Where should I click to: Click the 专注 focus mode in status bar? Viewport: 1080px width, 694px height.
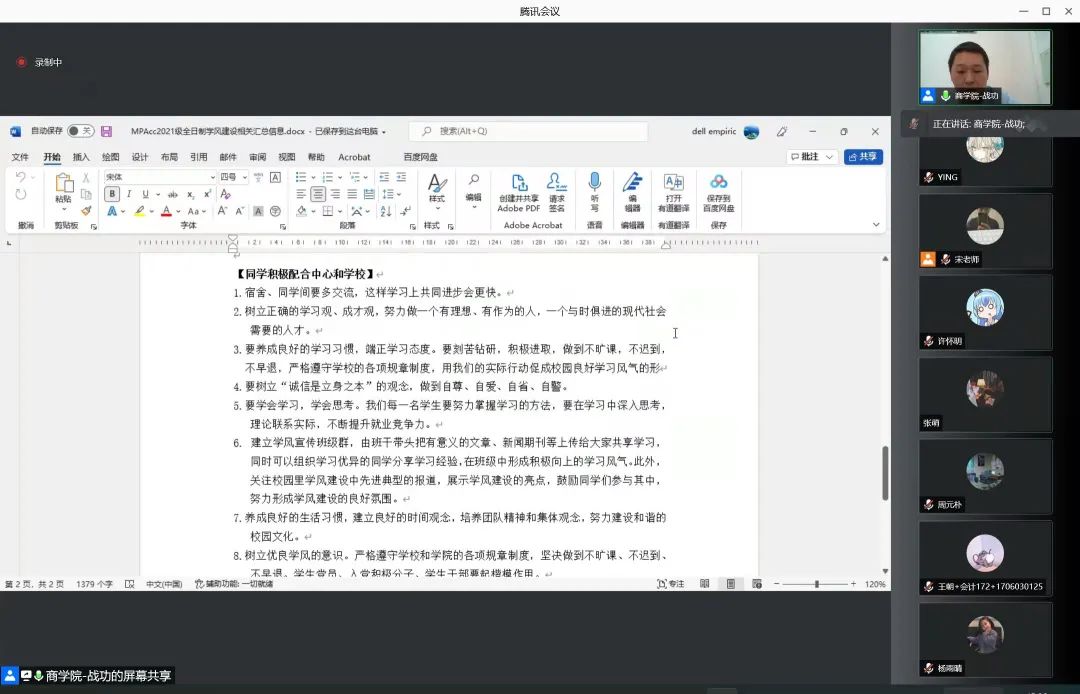(x=671, y=584)
